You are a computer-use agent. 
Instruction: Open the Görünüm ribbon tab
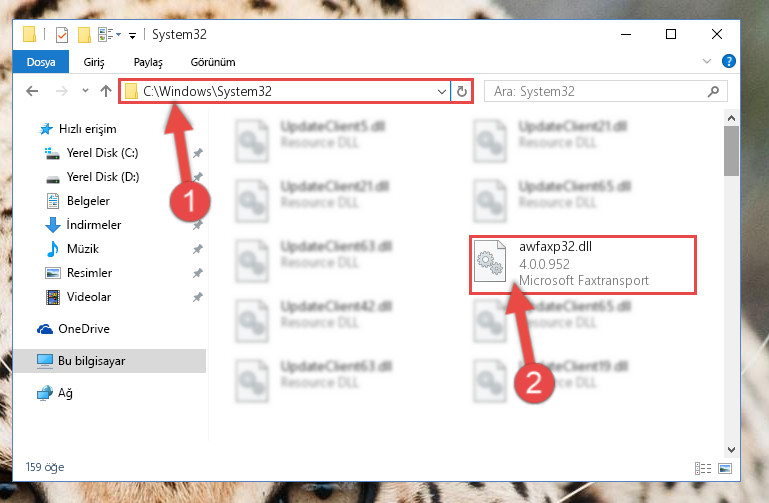click(213, 62)
